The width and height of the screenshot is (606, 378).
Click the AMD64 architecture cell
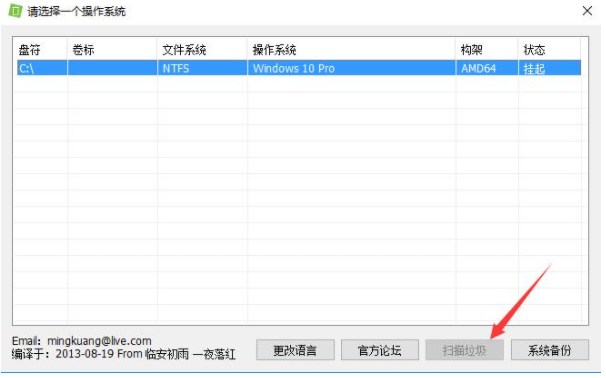coord(478,68)
